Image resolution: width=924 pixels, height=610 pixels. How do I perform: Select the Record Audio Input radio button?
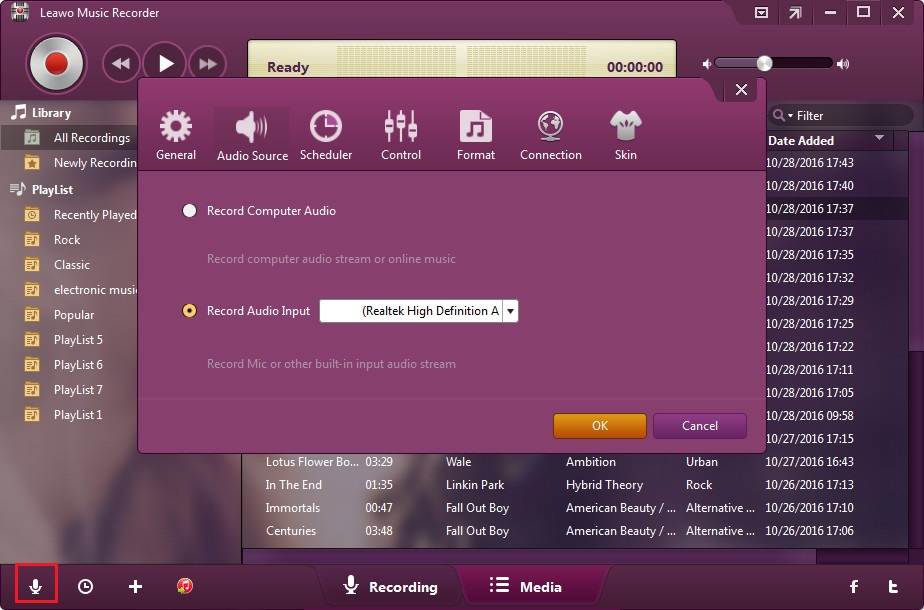pos(189,310)
